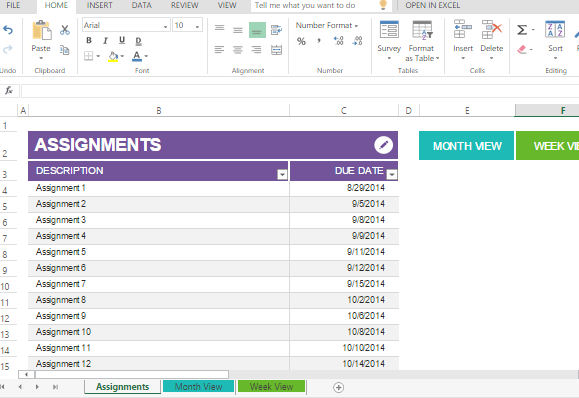
Task: Click the Cut scissors icon
Action: [x=65, y=30]
